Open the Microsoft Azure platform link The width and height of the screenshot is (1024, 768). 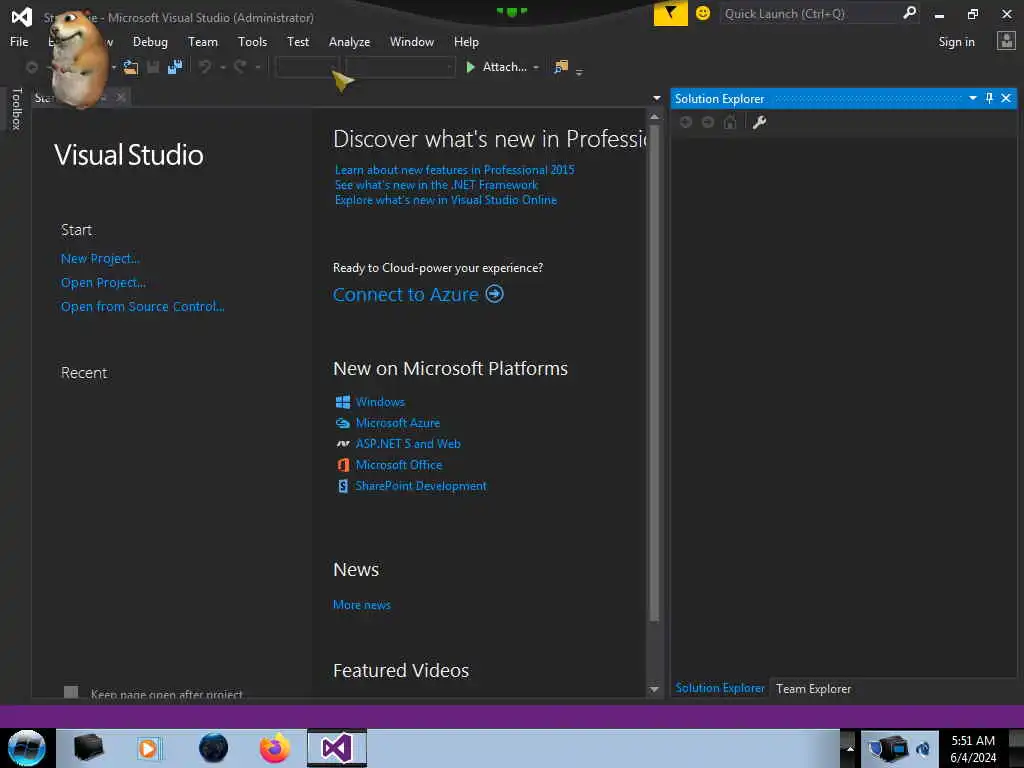(398, 423)
